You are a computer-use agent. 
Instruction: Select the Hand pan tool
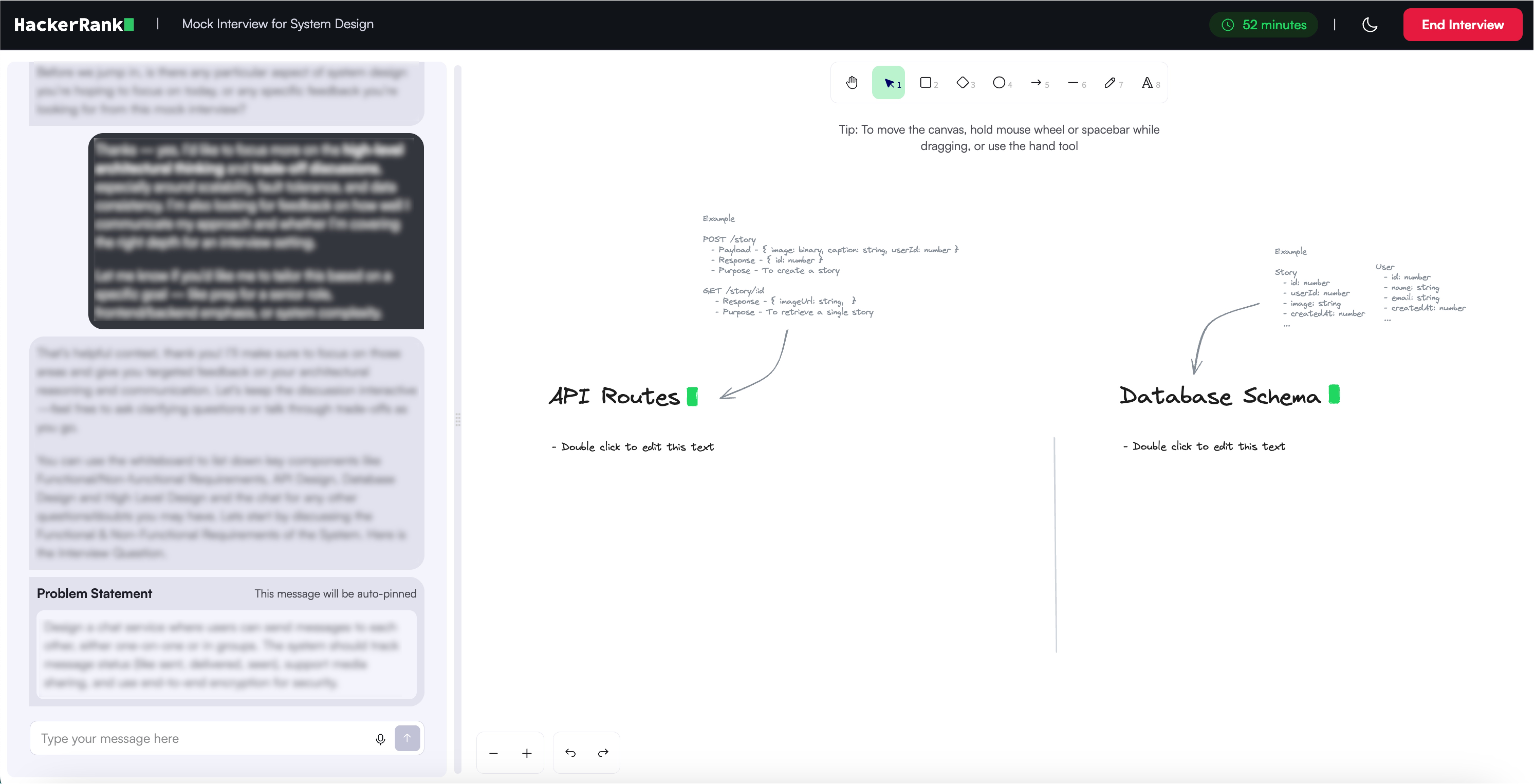click(852, 83)
